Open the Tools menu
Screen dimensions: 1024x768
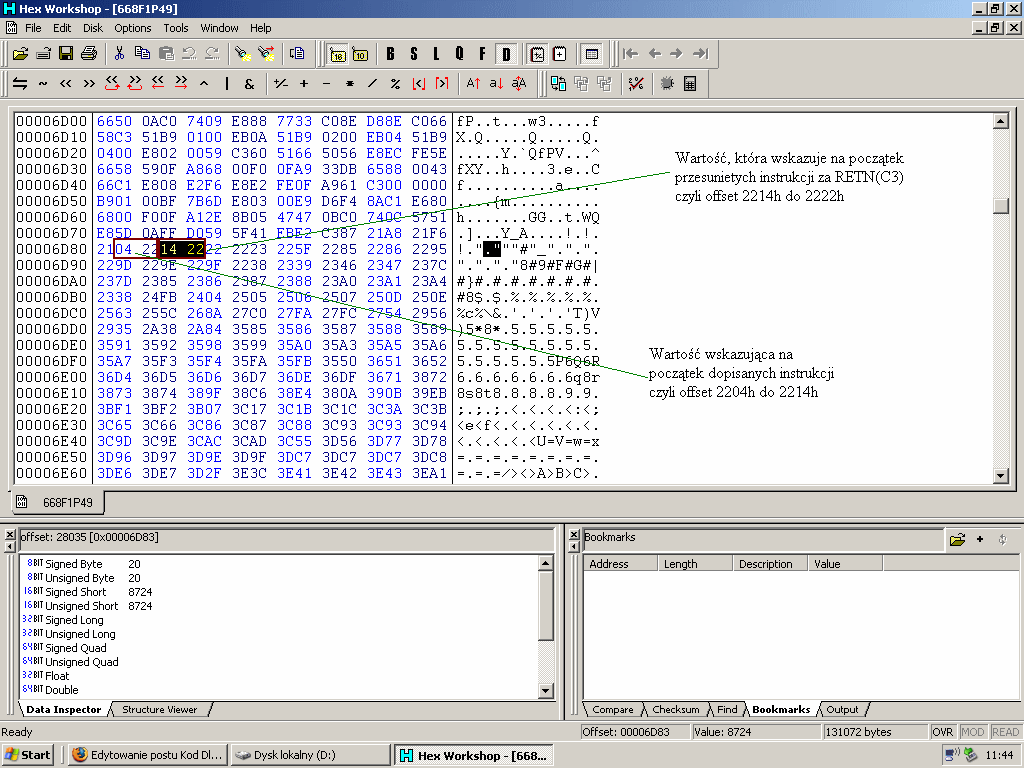pyautogui.click(x=176, y=28)
